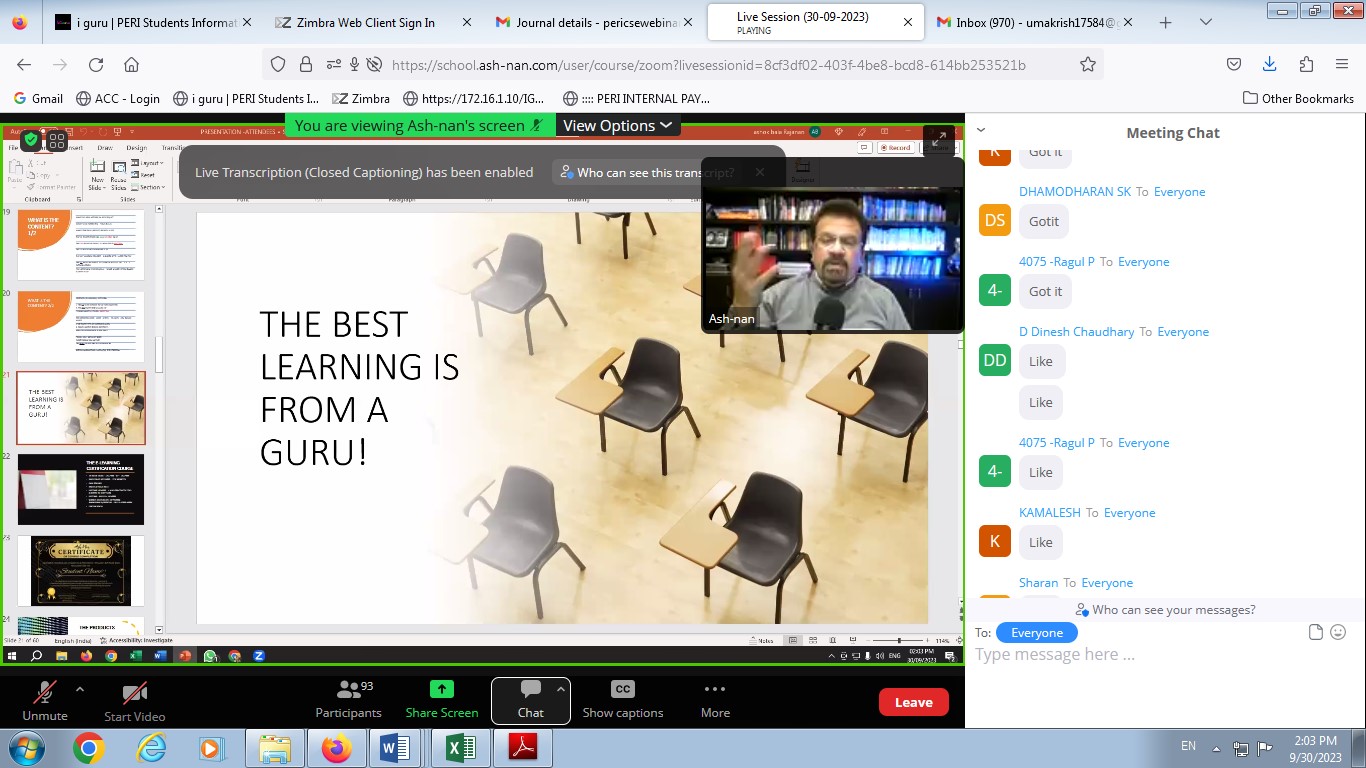Click the red Leave button
Viewport: 1366px width, 768px height.
click(913, 702)
